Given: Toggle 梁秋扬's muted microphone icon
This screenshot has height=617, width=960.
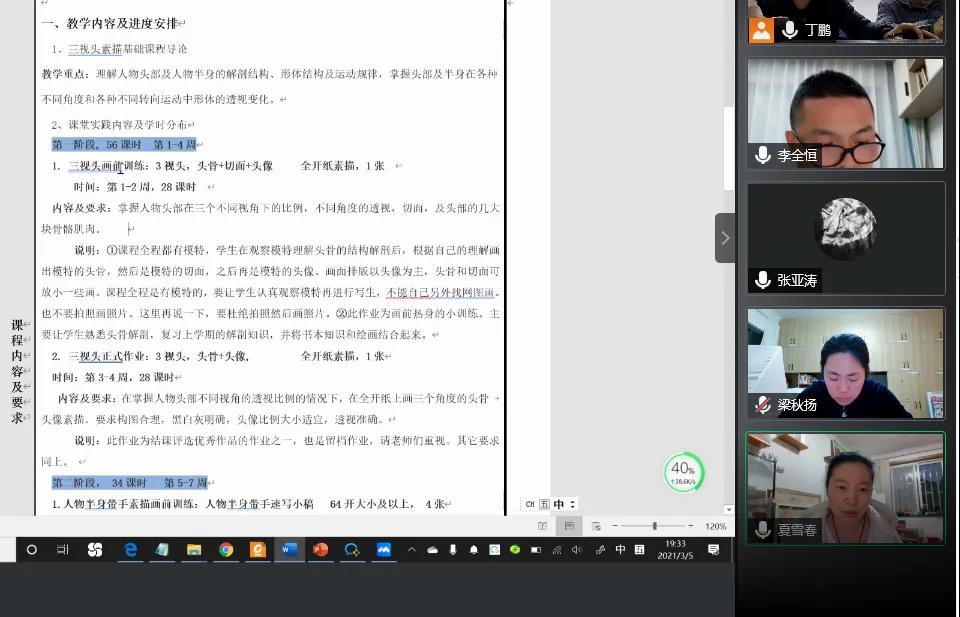Looking at the screenshot, I should coord(763,405).
